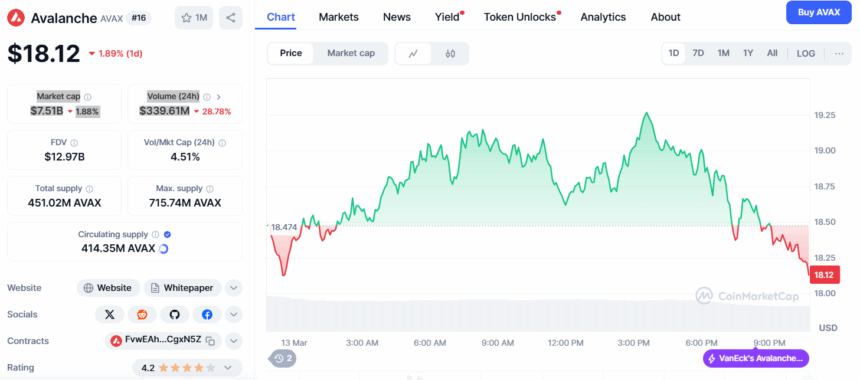Click the 414.35M AVAX circulating supply

tap(118, 249)
